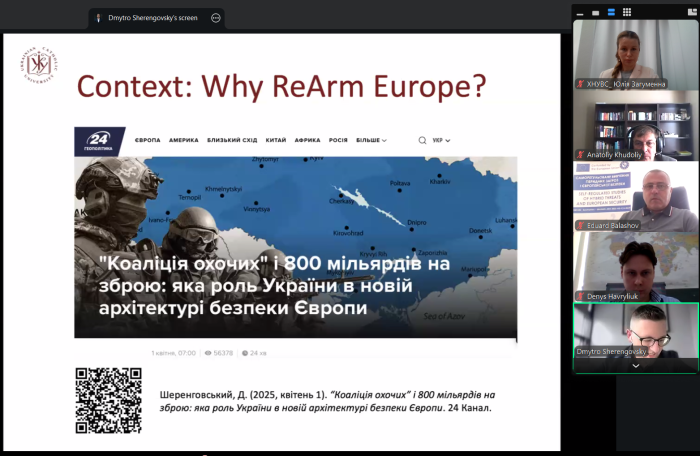The width and height of the screenshot is (700, 456).
Task: Click the Ukrainian Catholic University logo
Action: tap(39, 67)
